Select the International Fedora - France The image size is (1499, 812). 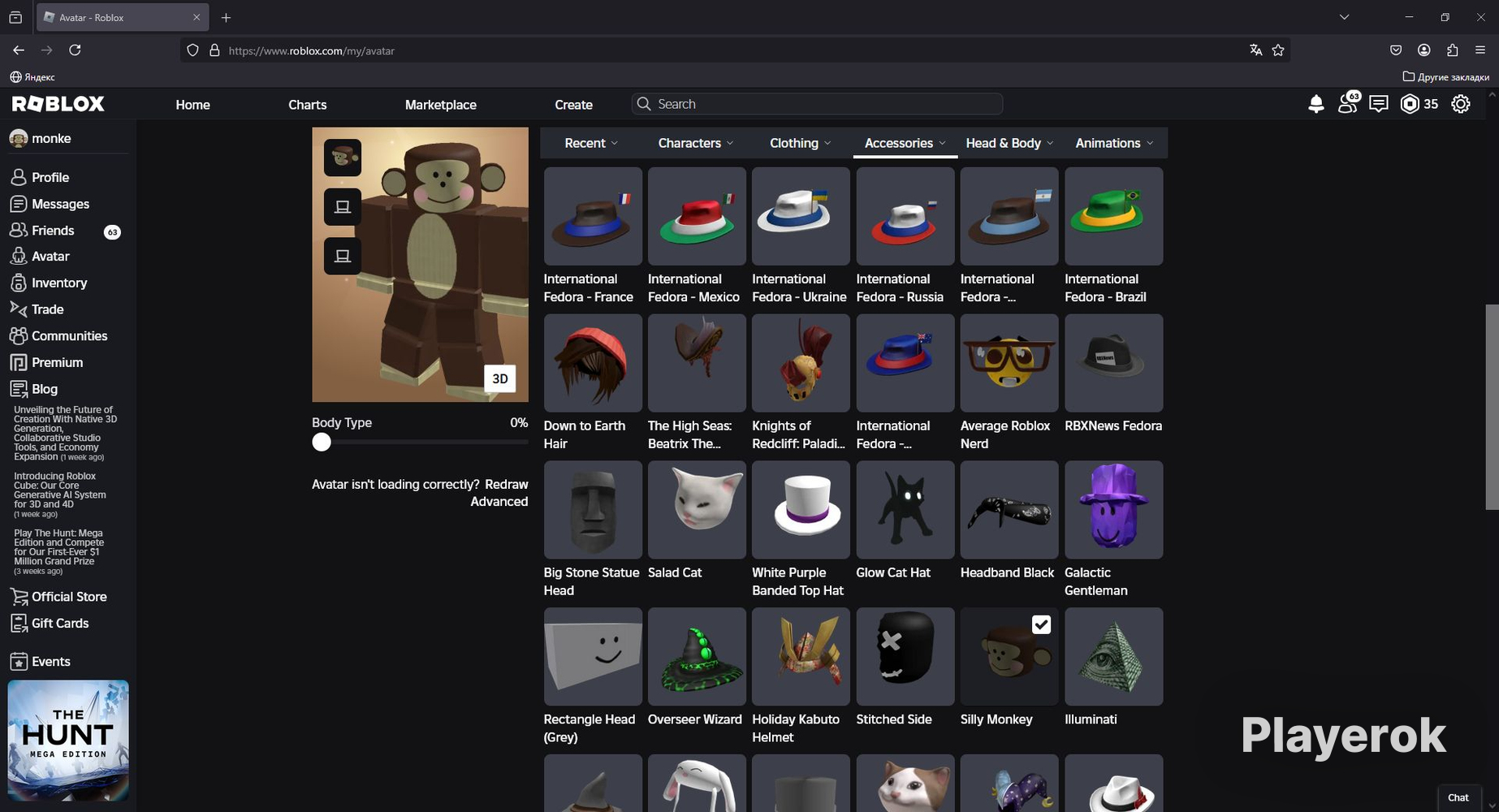593,216
